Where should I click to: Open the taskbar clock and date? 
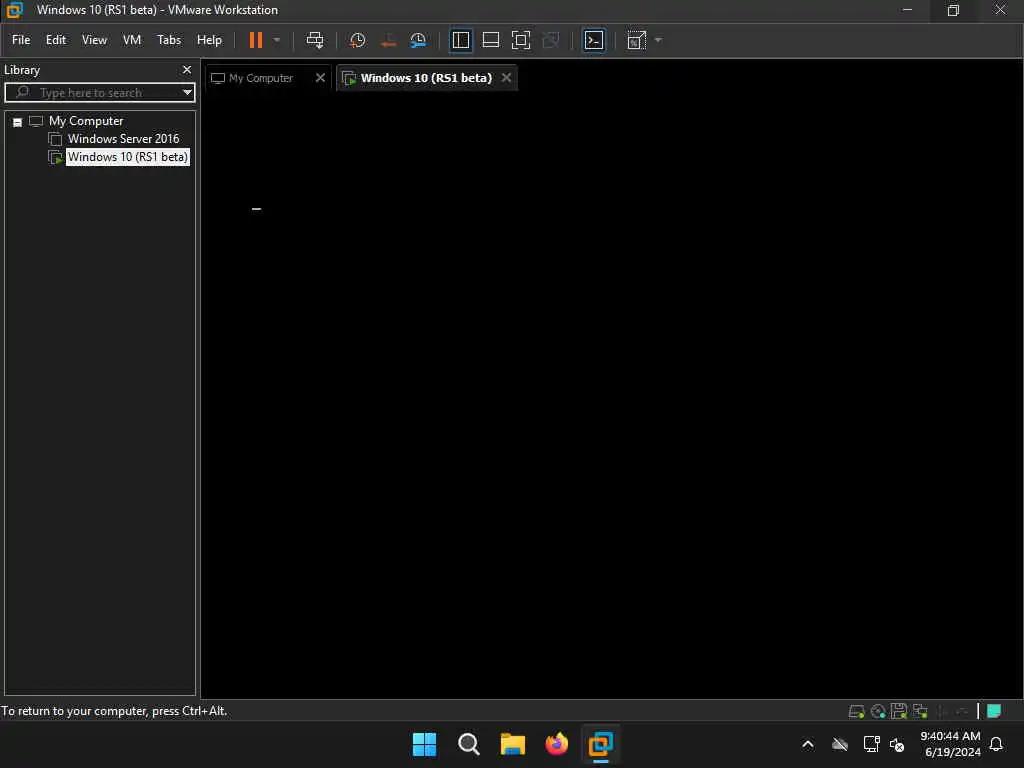(x=950, y=744)
